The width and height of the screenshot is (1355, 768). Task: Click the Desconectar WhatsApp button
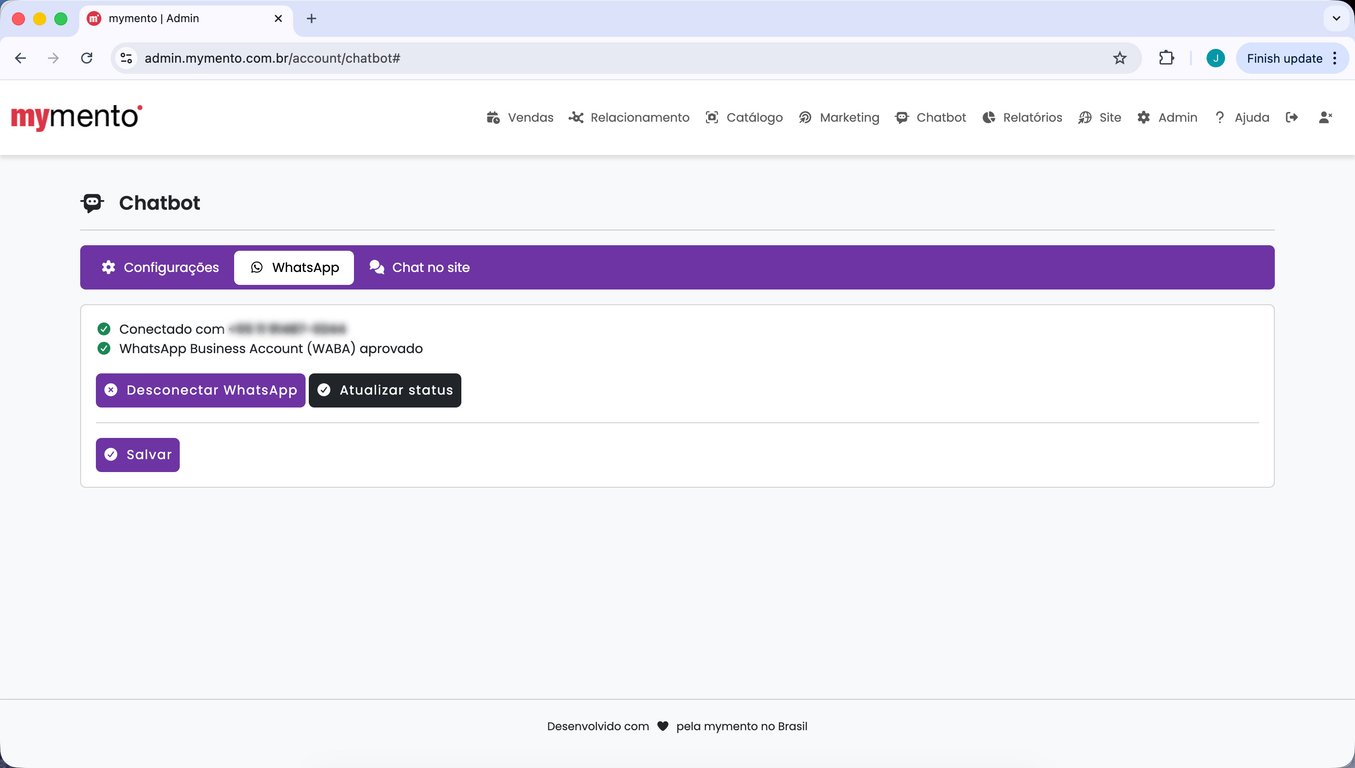pos(201,390)
